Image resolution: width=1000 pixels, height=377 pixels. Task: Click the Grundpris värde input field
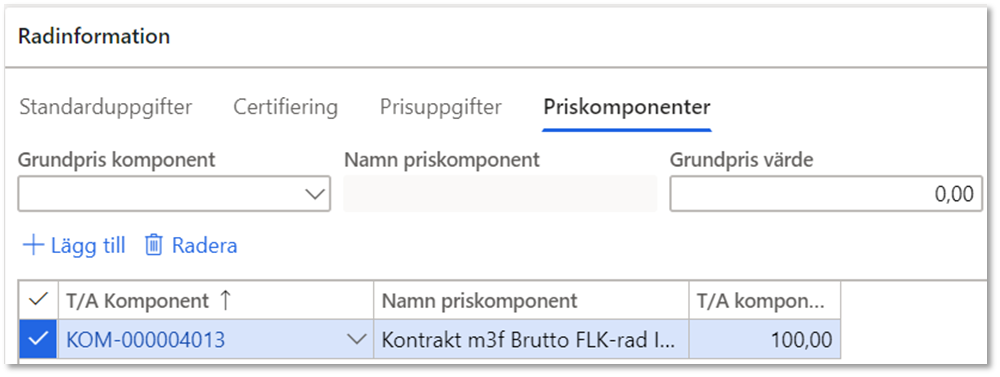tap(826, 194)
